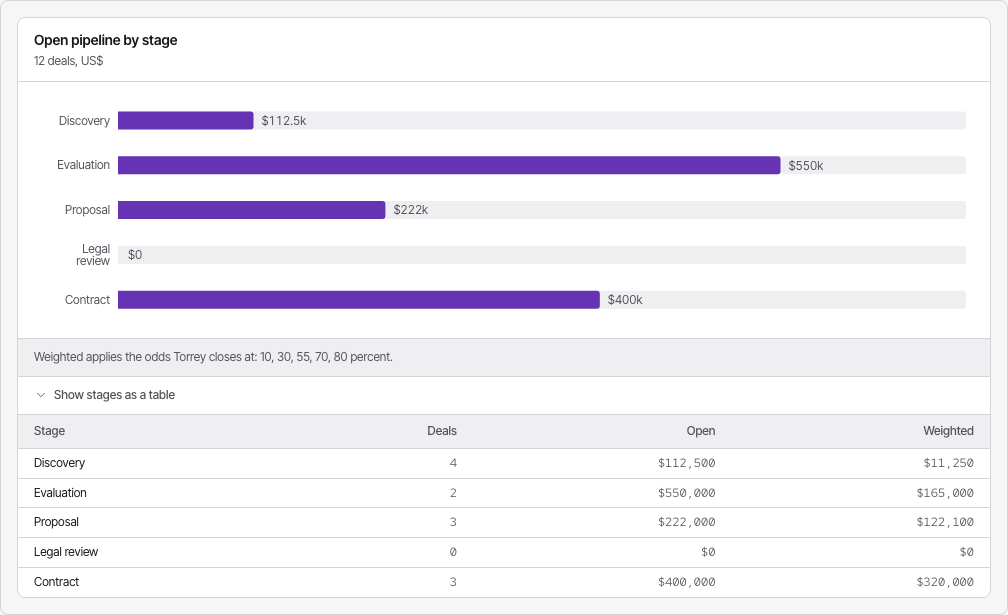Select the Legal review row in the table
1008x615 pixels.
504,552
